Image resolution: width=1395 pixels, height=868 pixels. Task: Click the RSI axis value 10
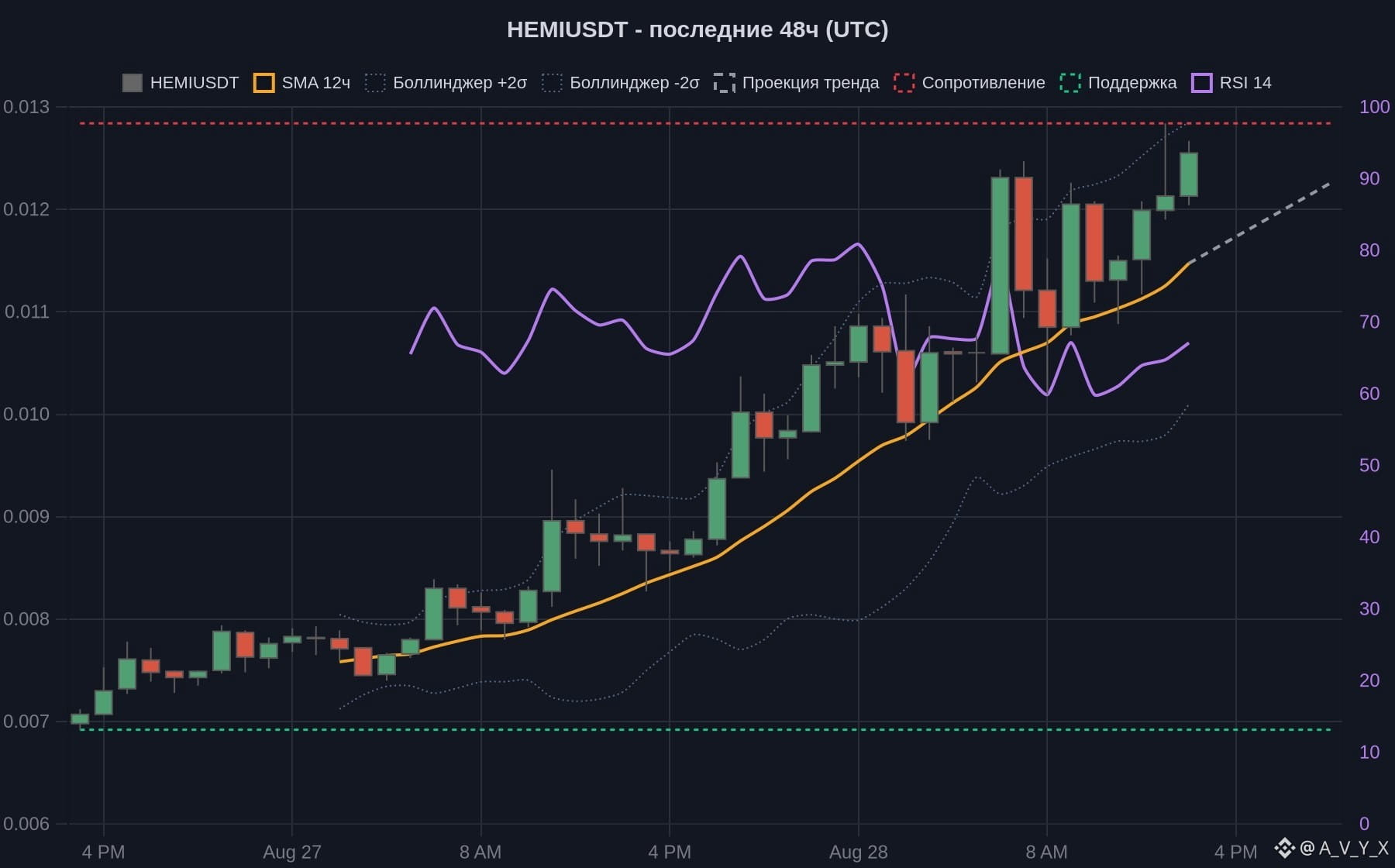coord(1369,752)
